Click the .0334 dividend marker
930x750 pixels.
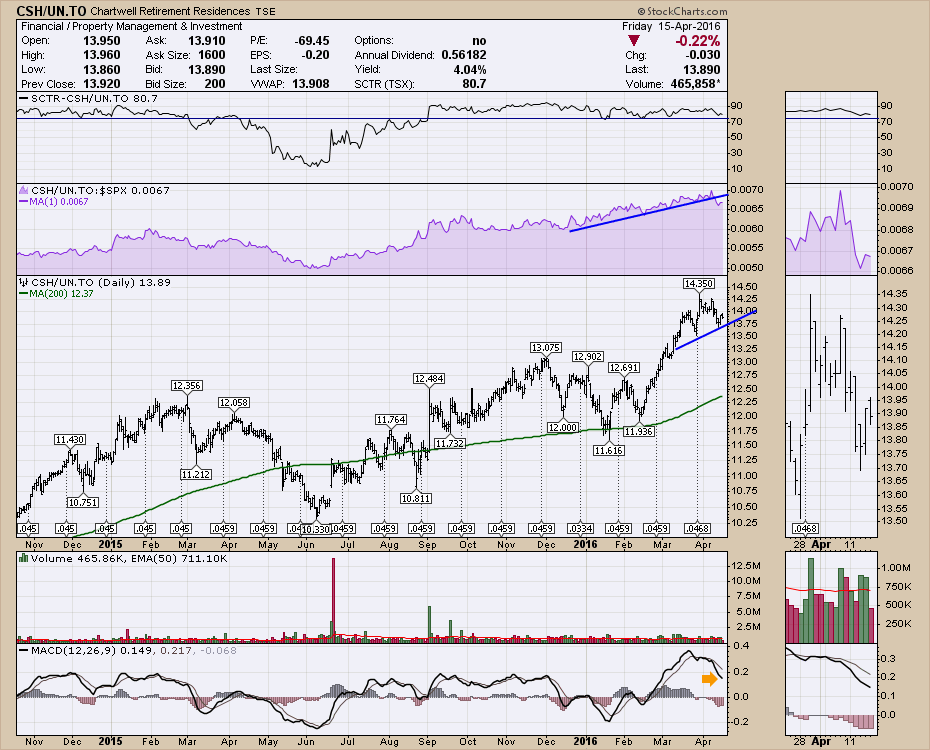click(581, 528)
